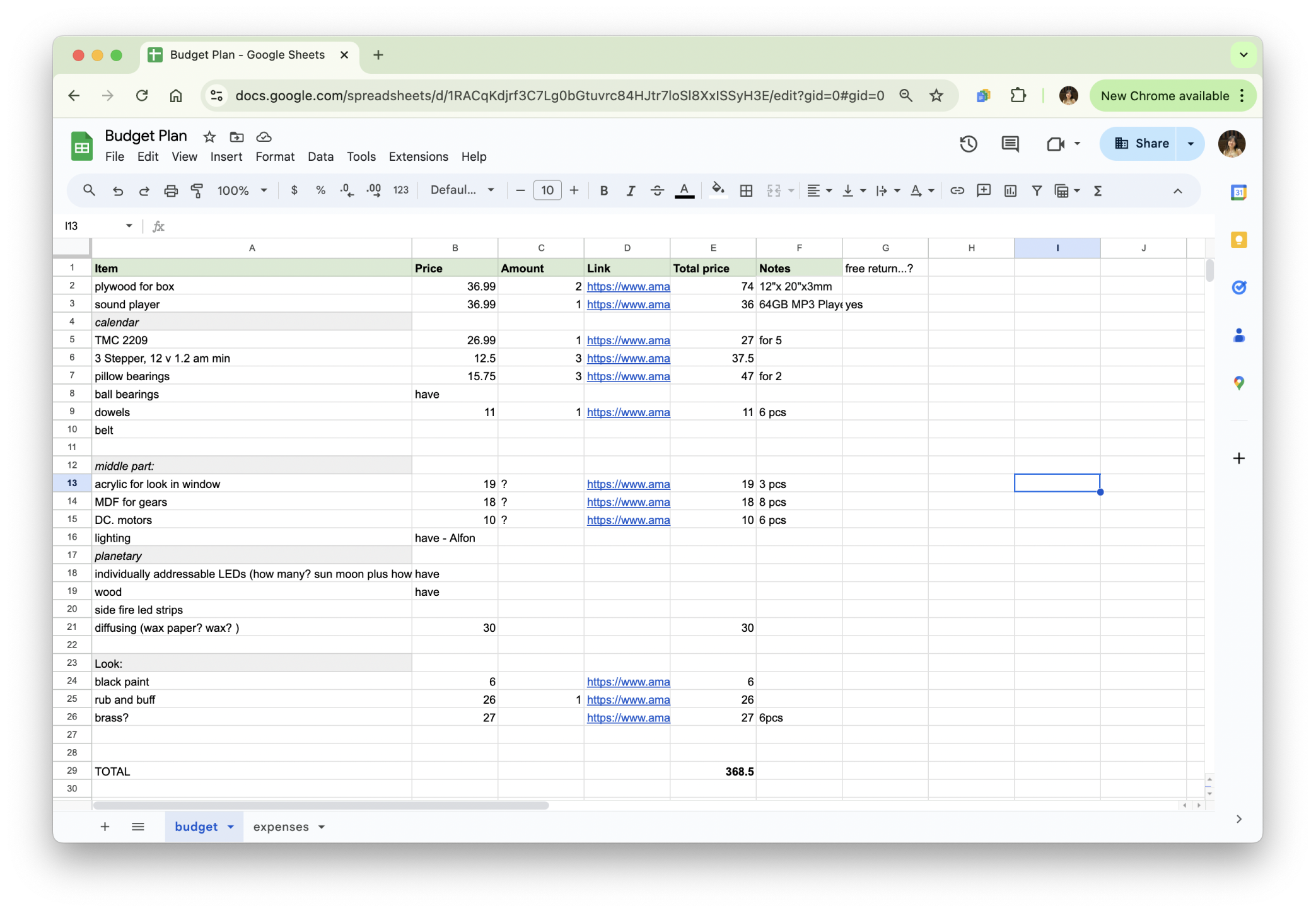Switch to the expenses sheet tab
1316x913 pixels.
281,827
